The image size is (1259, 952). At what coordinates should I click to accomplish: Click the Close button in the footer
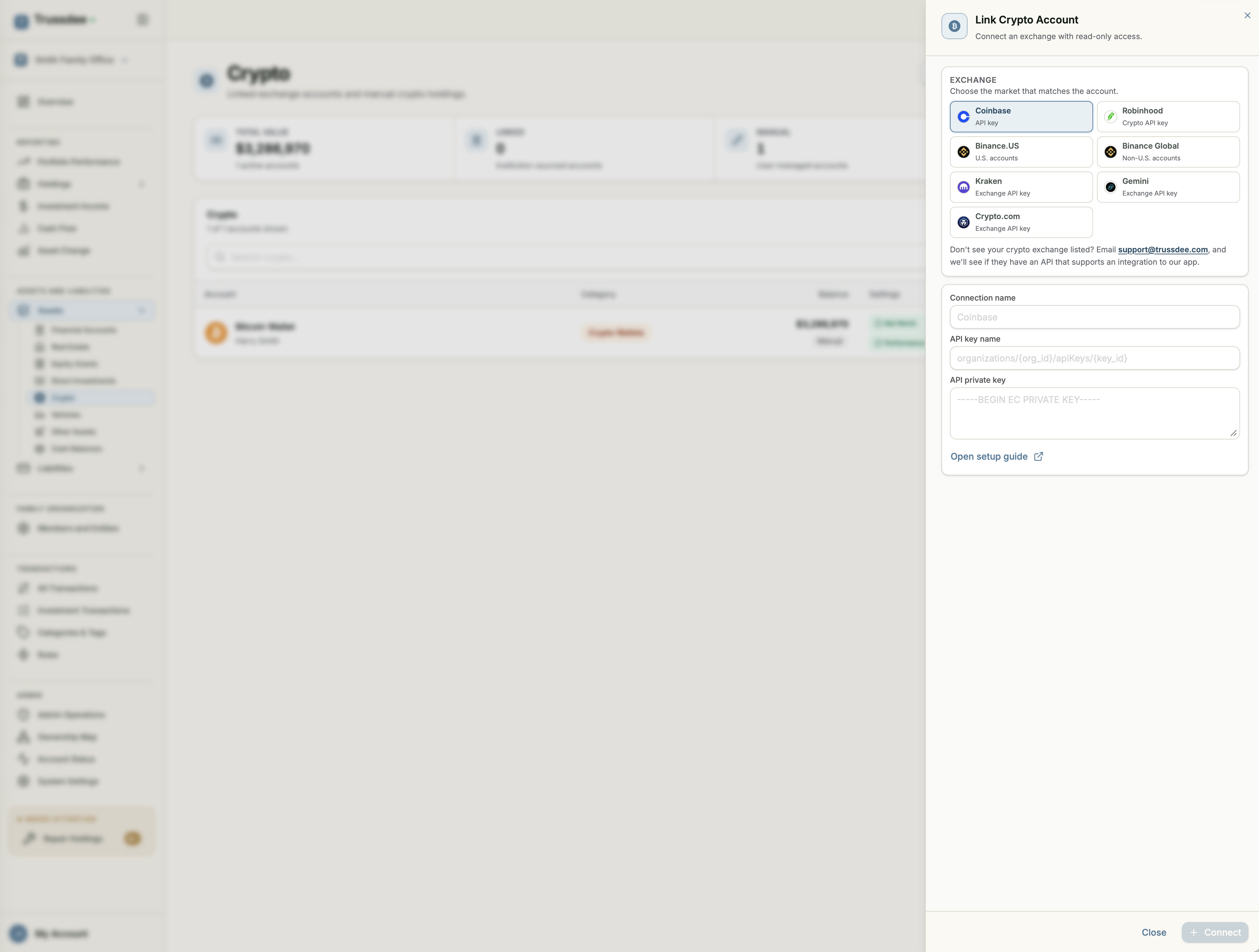[1154, 933]
